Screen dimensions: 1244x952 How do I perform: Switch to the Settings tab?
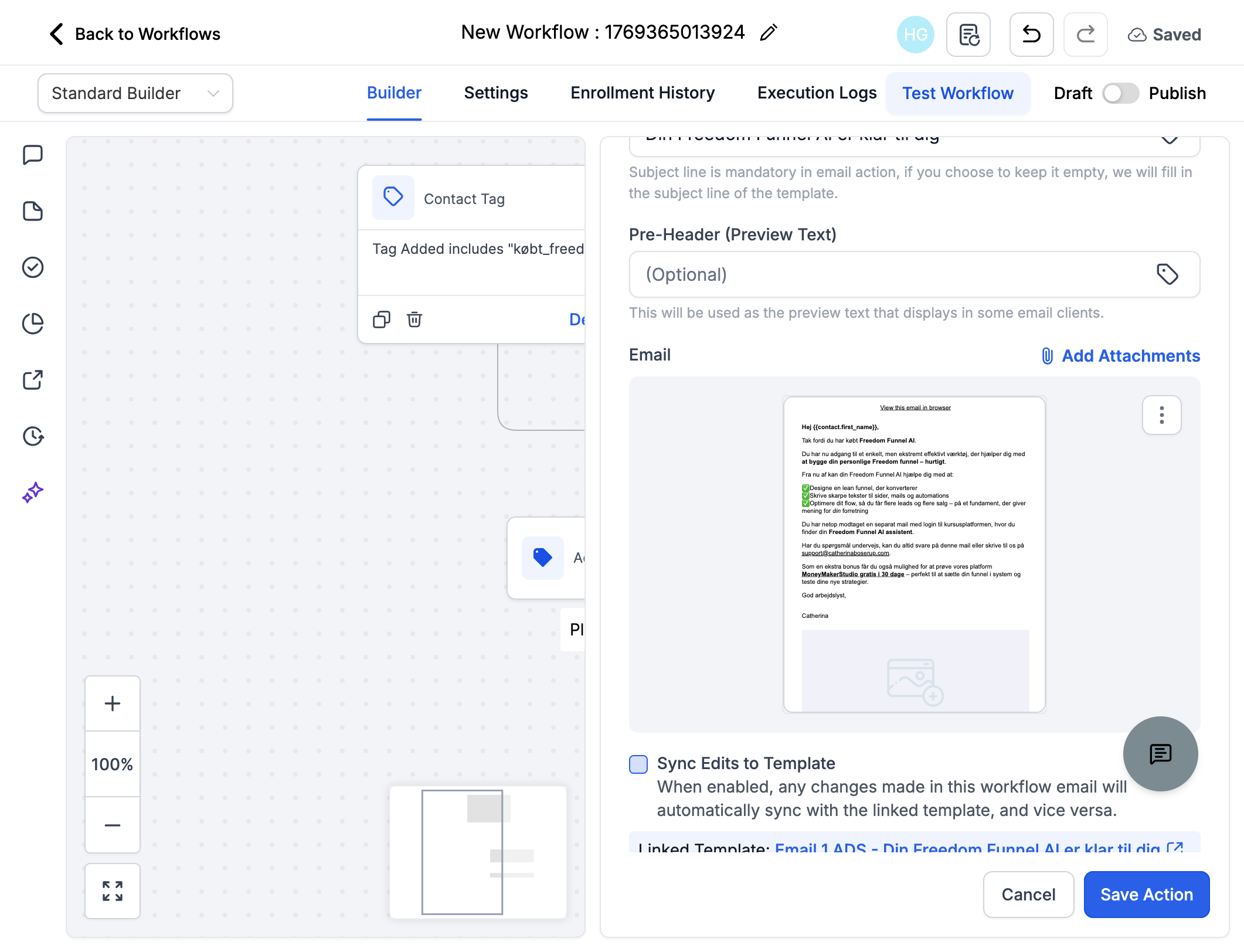(496, 93)
